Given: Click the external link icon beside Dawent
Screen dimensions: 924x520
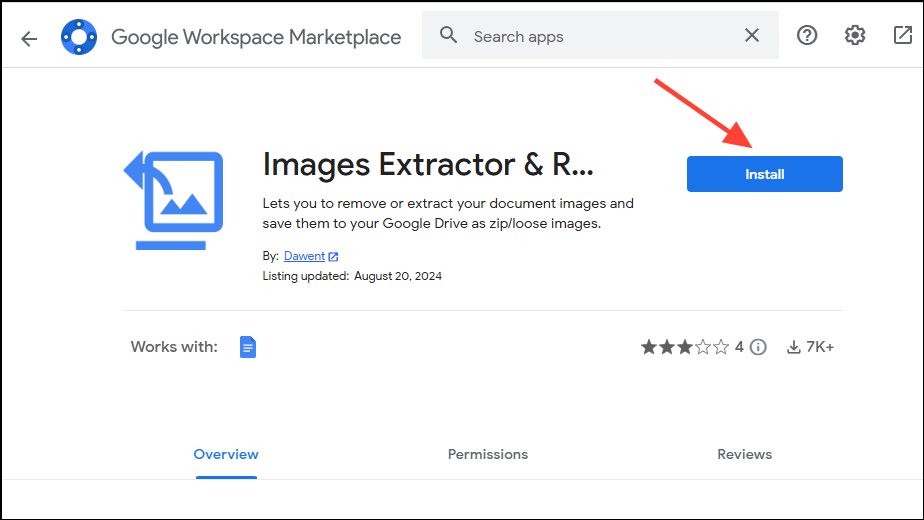Looking at the screenshot, I should click(x=333, y=256).
